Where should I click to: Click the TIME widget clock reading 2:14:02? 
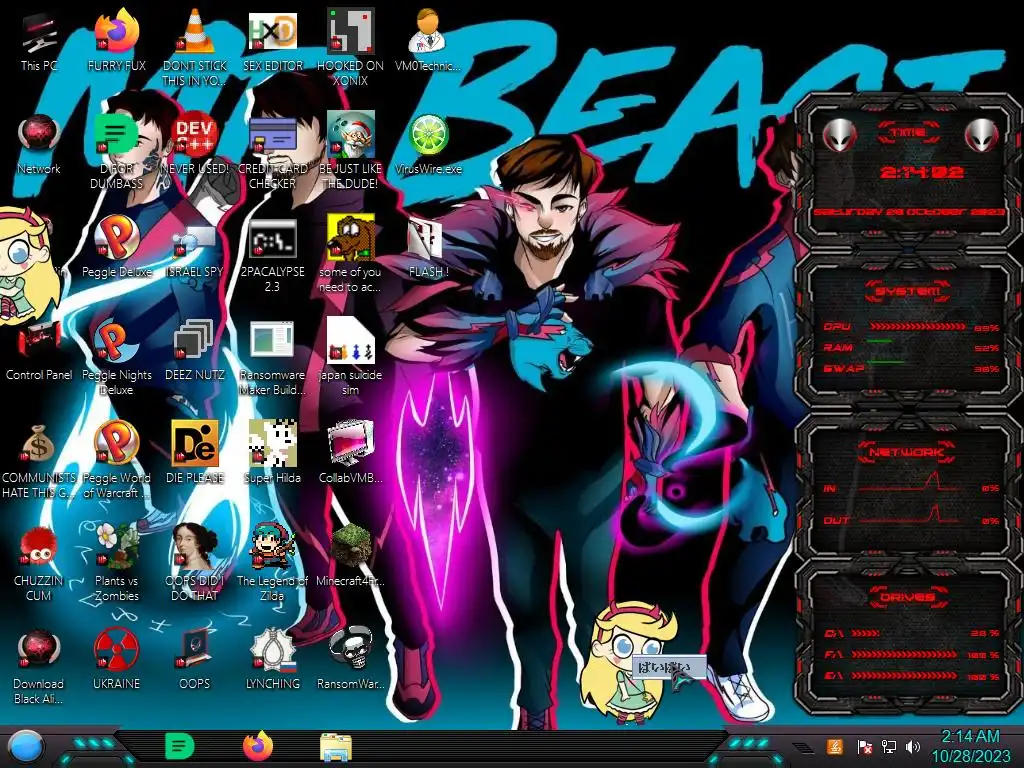tap(921, 172)
